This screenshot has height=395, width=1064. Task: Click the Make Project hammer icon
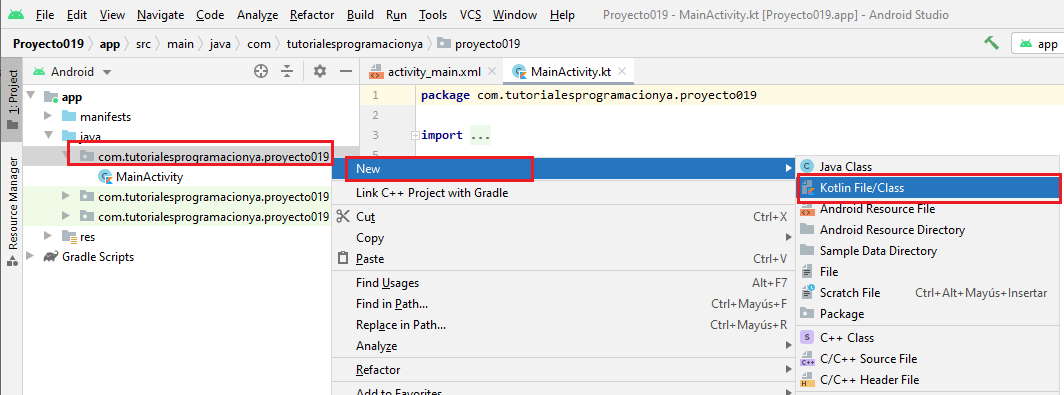(x=991, y=43)
